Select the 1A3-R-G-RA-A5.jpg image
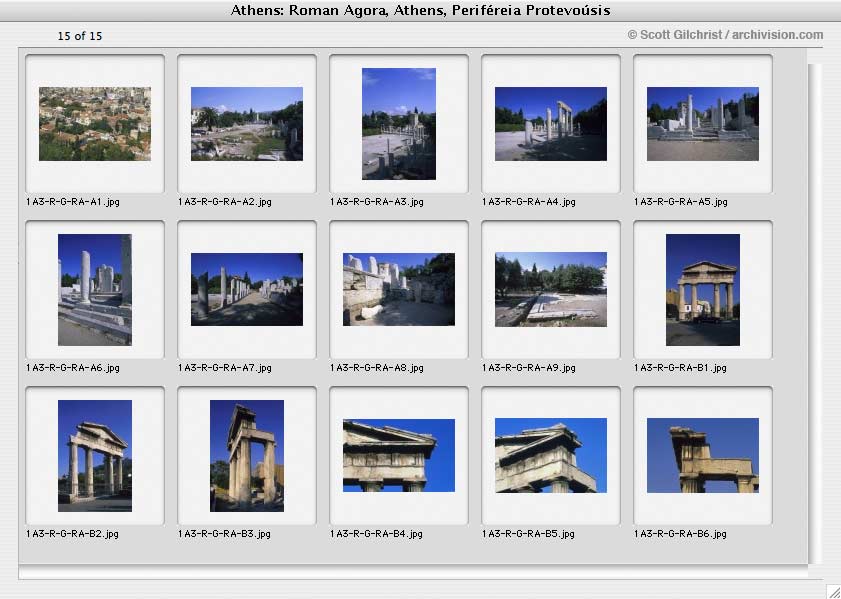Viewport: 841px width, 599px height. (x=703, y=124)
